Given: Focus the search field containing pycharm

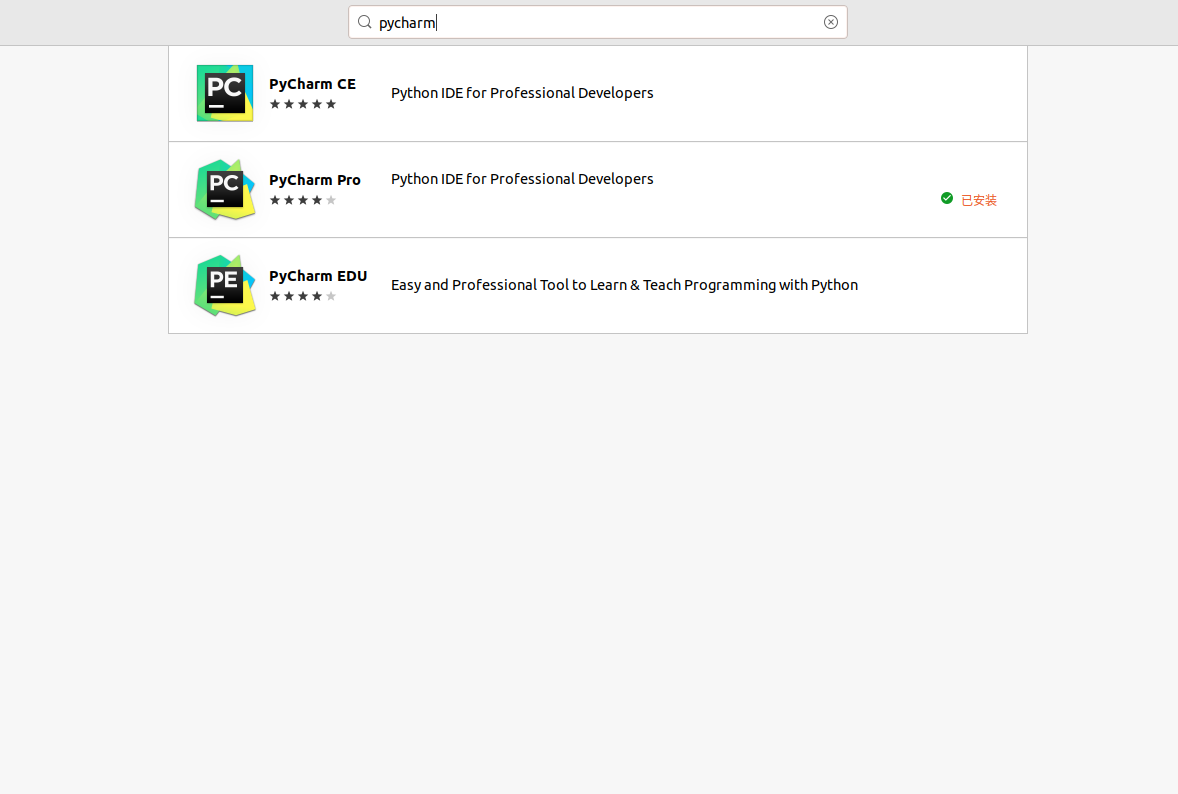Looking at the screenshot, I should tap(597, 23).
